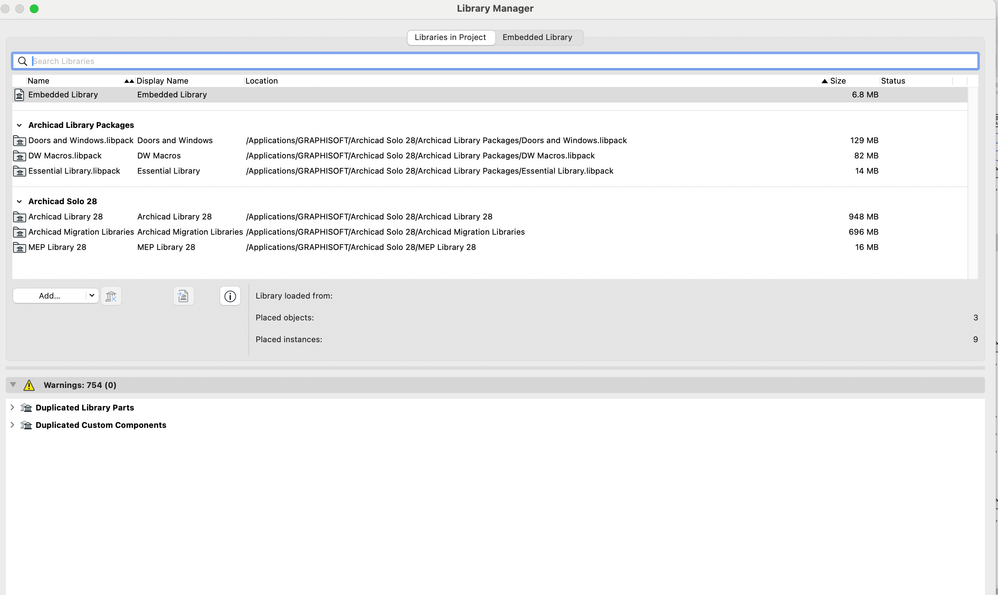Click the Embedded Library icon in the list
Screen dimensions: 998x595
click(x=19, y=94)
